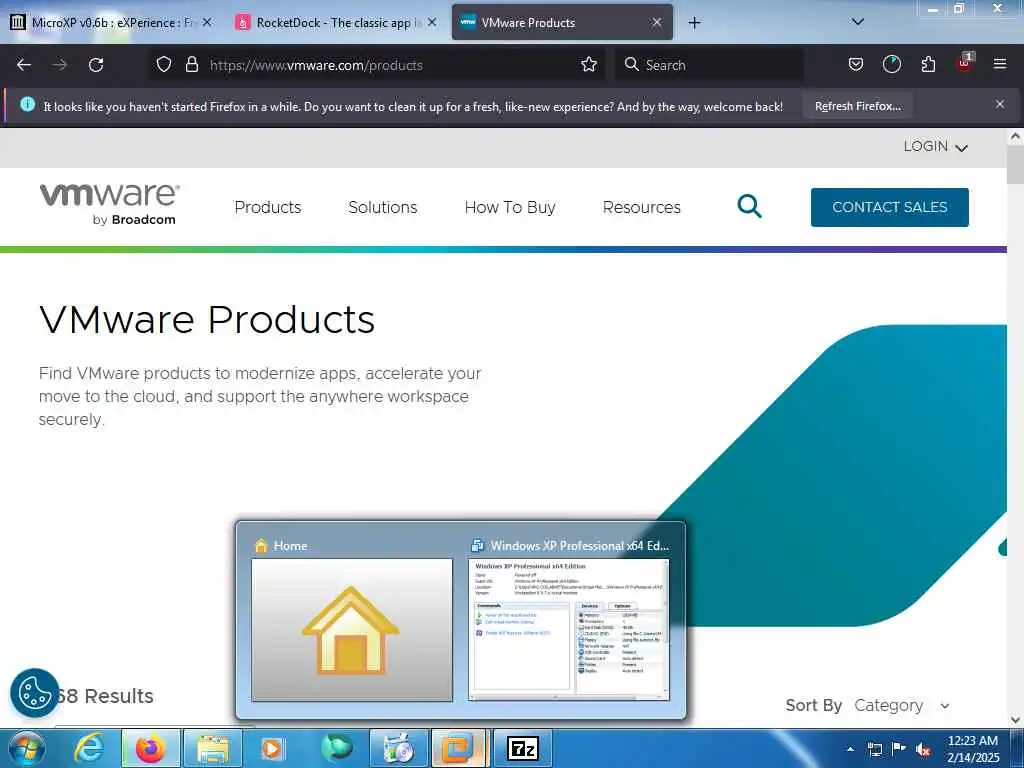Open the taskbar clock and date
The image size is (1024, 768).
tap(973, 749)
